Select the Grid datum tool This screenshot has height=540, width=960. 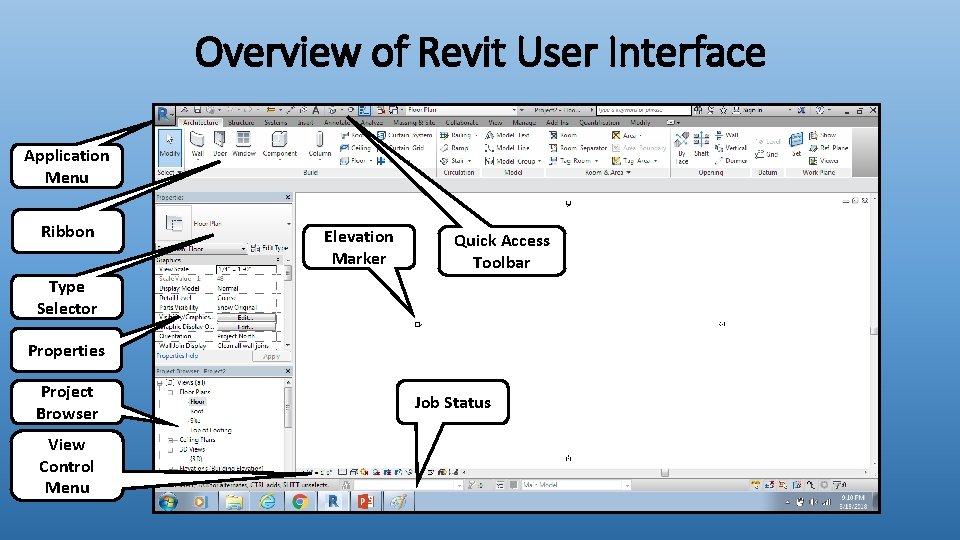767,155
